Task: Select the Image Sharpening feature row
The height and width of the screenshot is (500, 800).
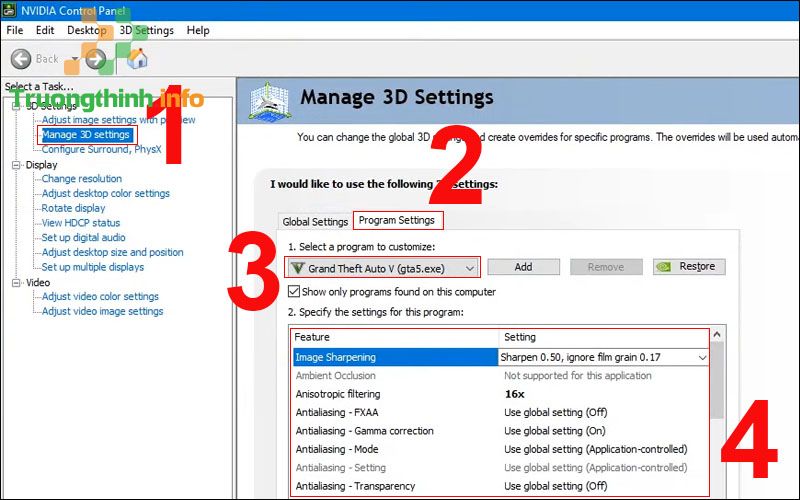Action: [x=395, y=357]
